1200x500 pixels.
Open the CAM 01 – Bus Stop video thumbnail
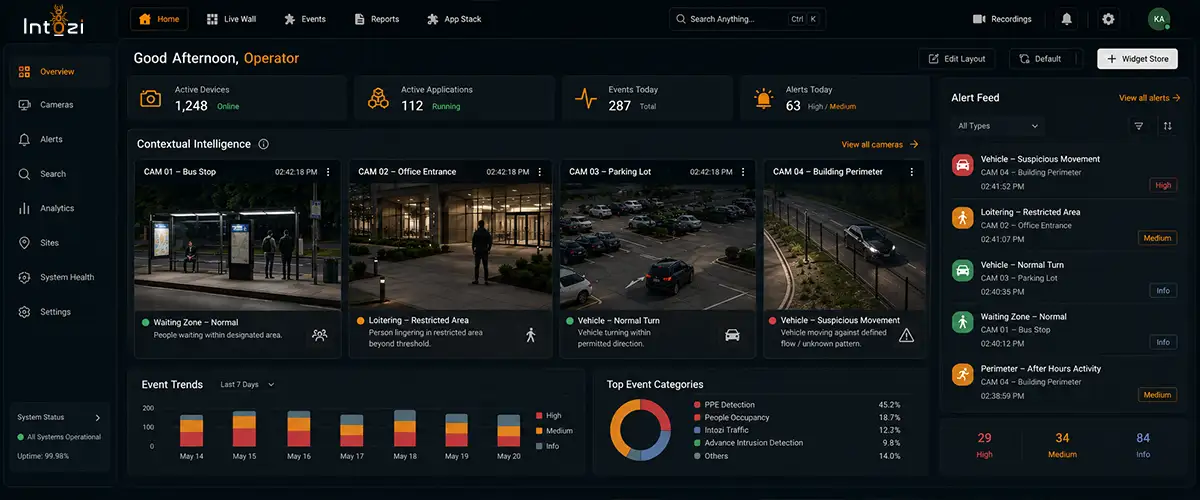coord(237,247)
